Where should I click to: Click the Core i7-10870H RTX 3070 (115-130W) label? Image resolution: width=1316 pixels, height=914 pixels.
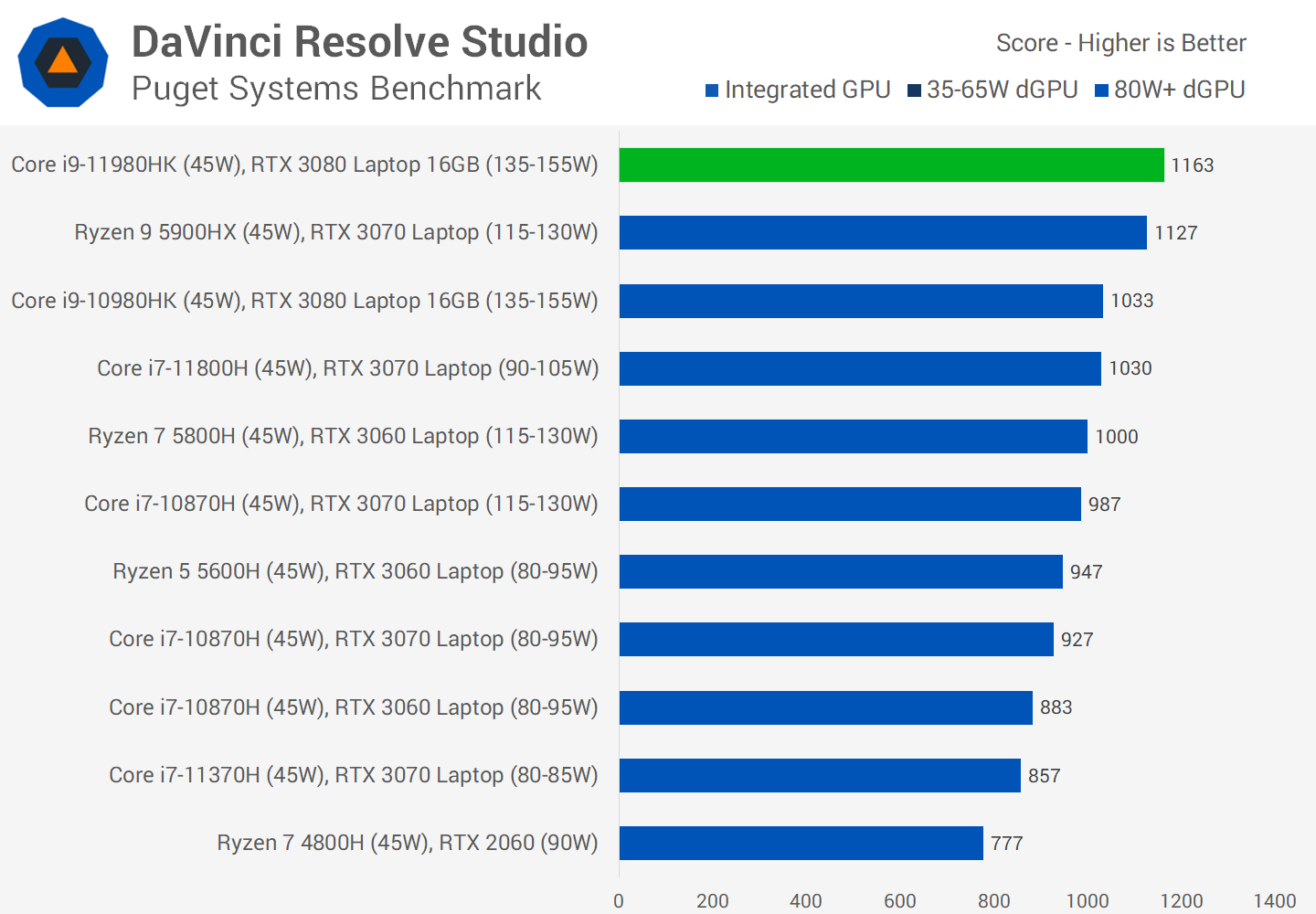coord(341,505)
